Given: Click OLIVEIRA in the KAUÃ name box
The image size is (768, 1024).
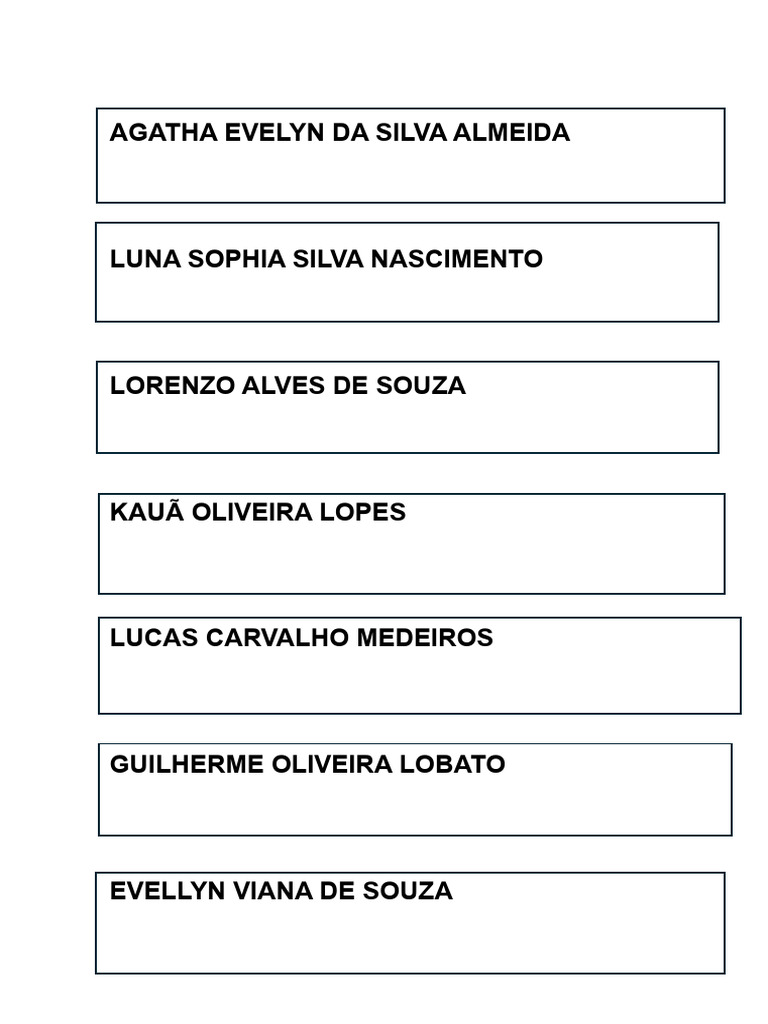Looking at the screenshot, I should click(x=252, y=512).
